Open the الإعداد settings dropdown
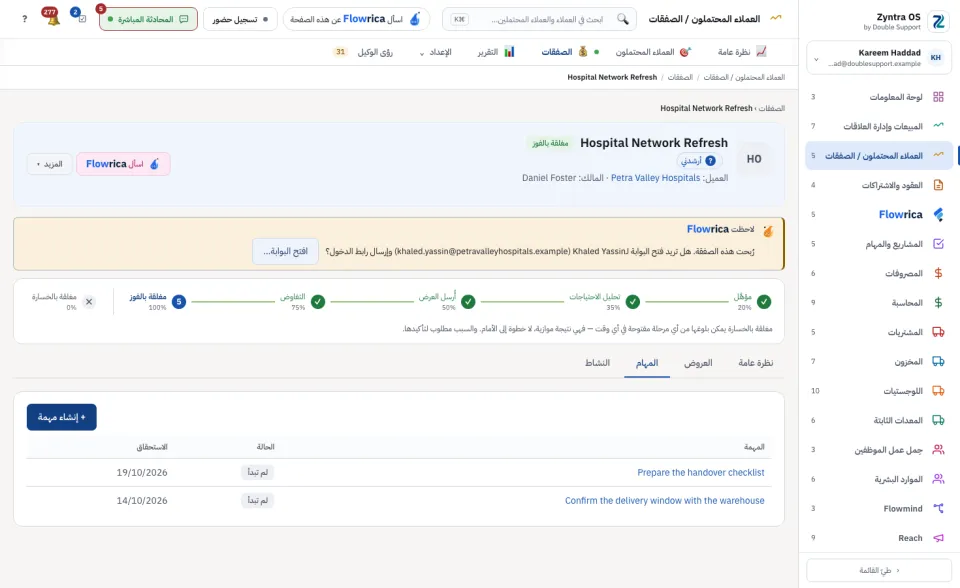 435,52
